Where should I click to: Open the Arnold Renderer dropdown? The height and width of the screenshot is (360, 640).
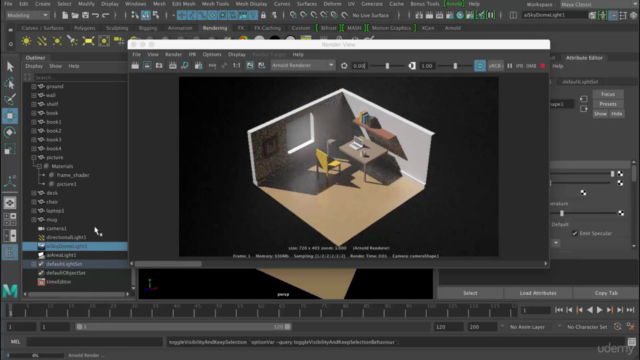pos(302,65)
